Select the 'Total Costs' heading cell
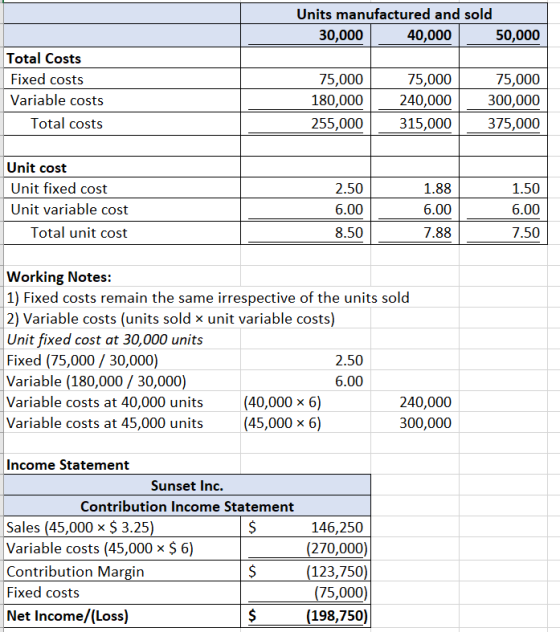560x632 pixels. point(122,58)
